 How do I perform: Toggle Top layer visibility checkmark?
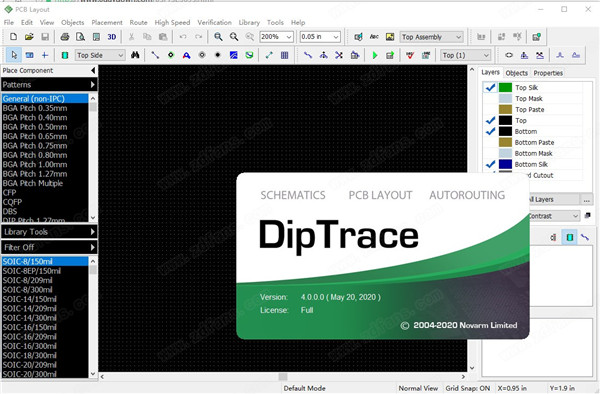point(490,120)
